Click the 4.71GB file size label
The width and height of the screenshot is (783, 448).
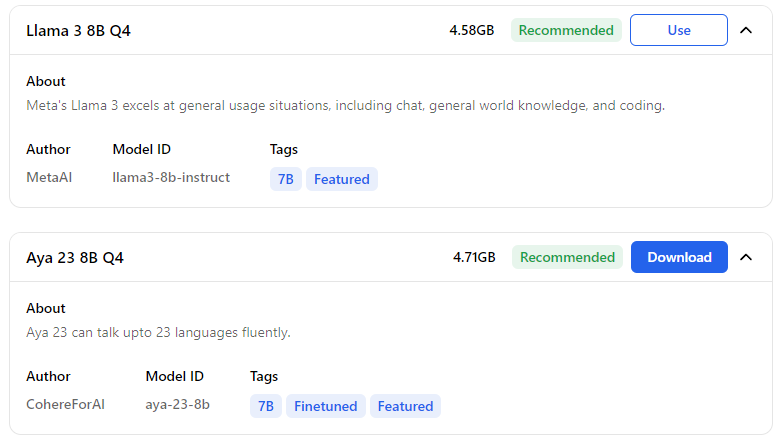[x=474, y=258]
